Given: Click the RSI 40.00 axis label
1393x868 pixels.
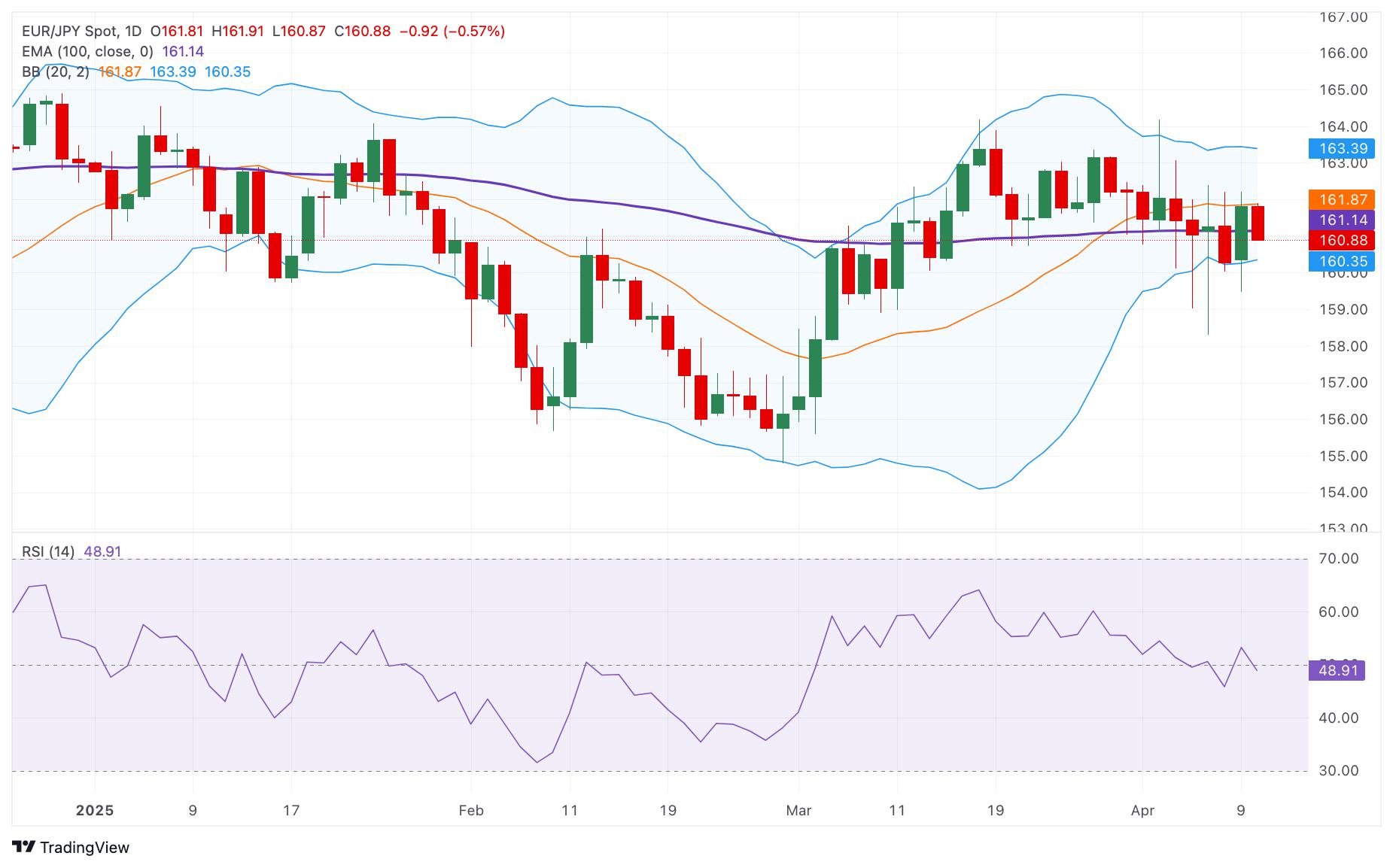Looking at the screenshot, I should (1340, 718).
